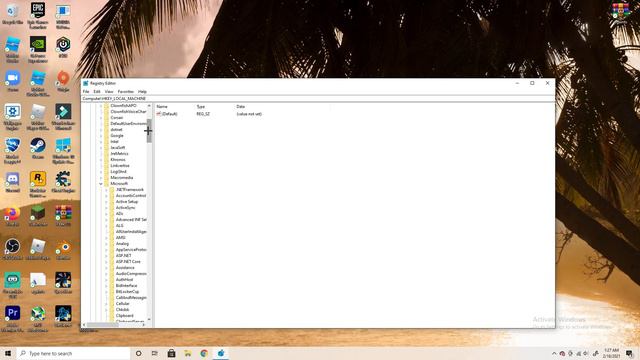This screenshot has width=640, height=360.
Task: Select the ASP.NET Core registry key
Action: click(128, 262)
